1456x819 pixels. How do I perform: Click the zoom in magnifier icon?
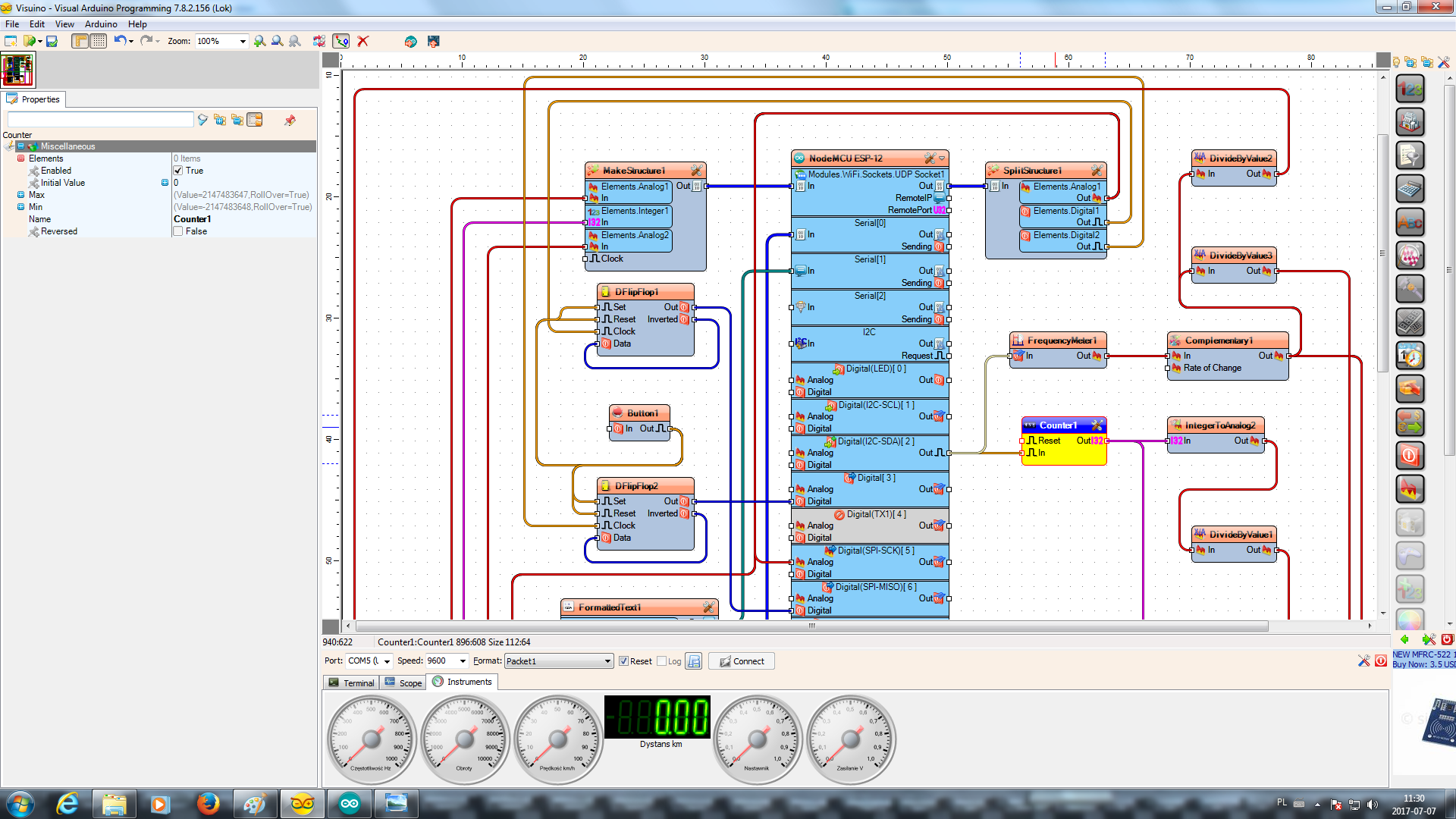pyautogui.click(x=259, y=41)
